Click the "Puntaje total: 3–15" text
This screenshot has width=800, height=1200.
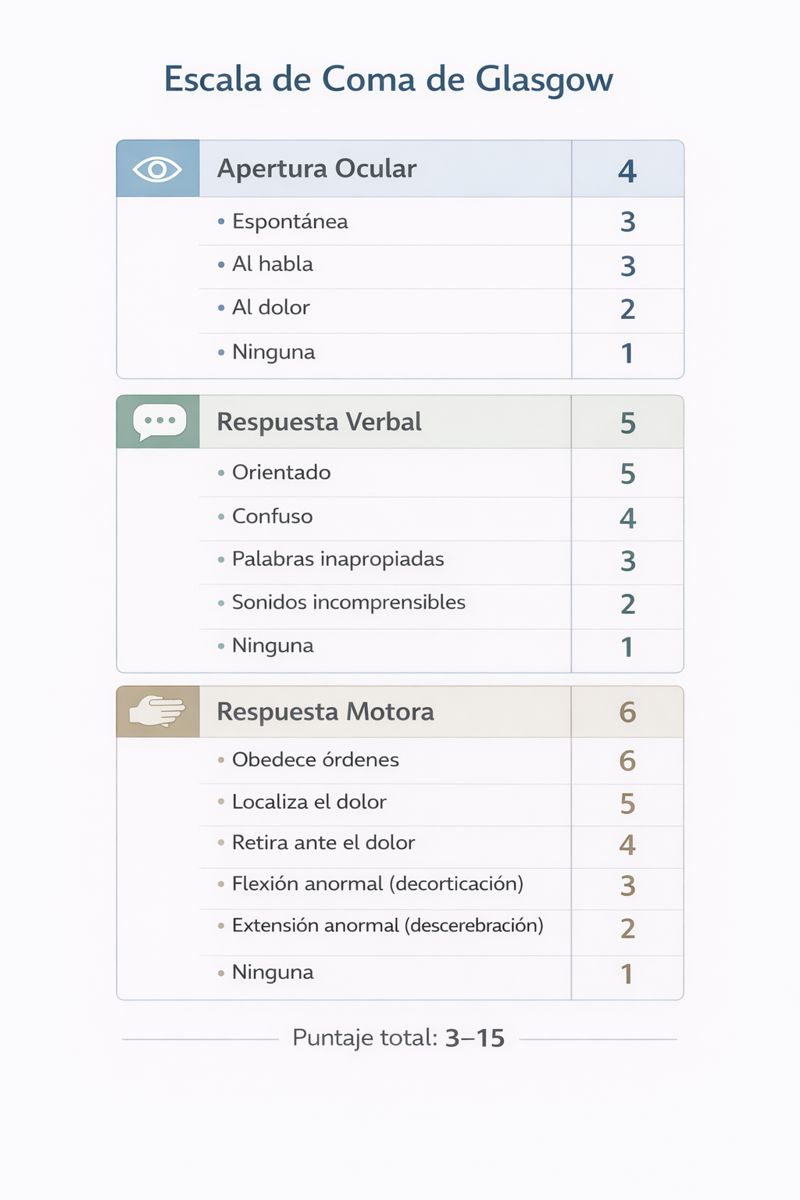coord(398,1038)
